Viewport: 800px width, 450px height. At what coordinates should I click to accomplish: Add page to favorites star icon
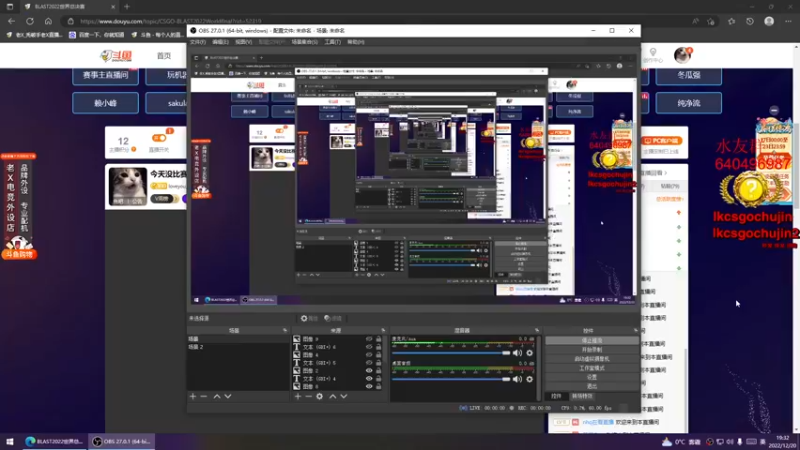click(x=711, y=21)
